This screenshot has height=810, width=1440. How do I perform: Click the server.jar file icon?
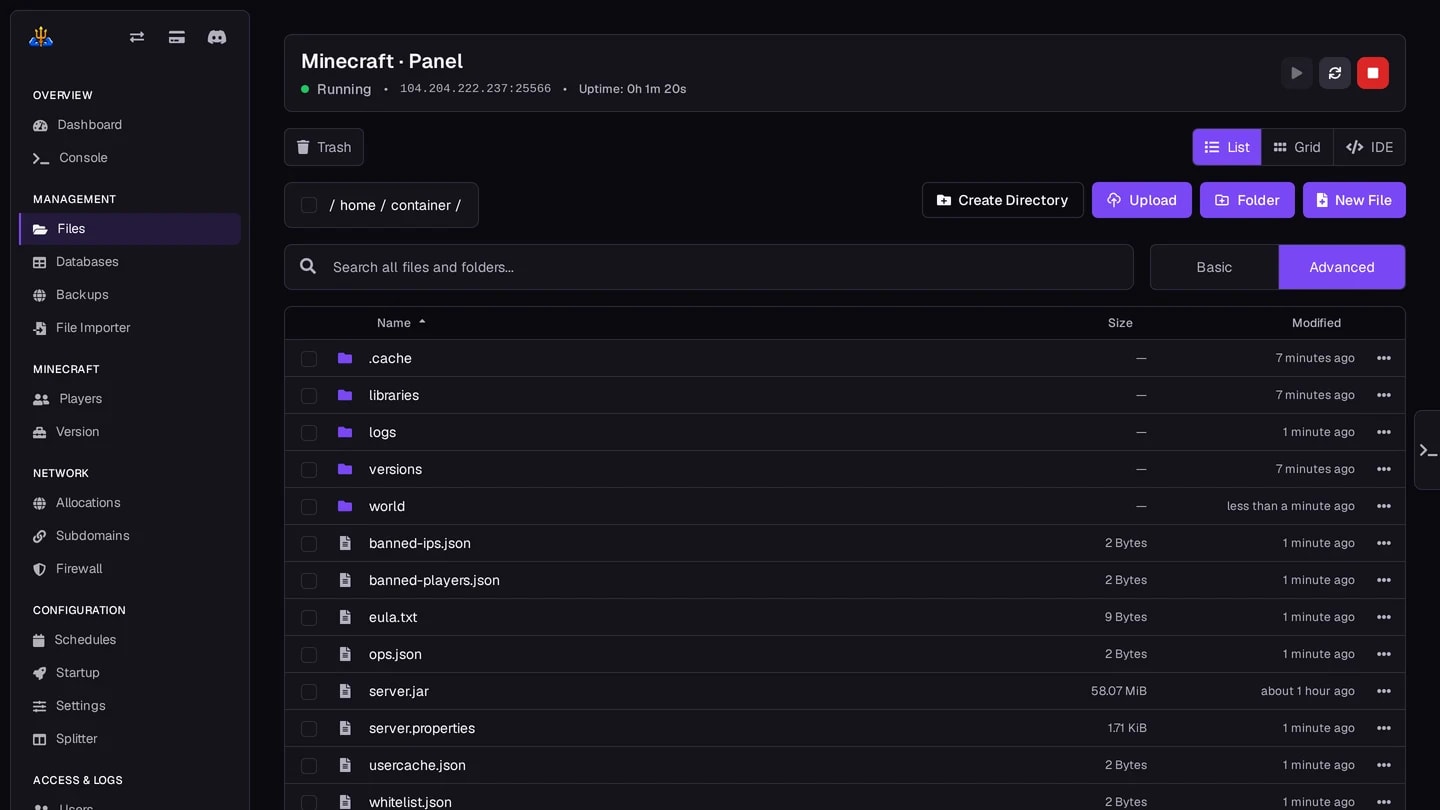click(x=345, y=691)
